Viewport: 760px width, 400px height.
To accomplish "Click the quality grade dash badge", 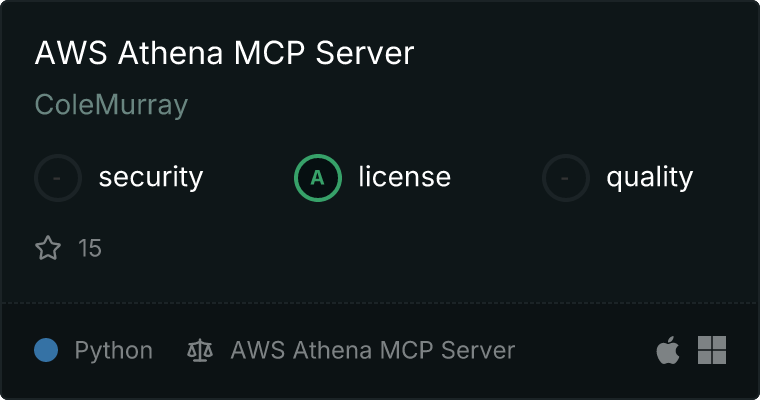I will point(566,178).
